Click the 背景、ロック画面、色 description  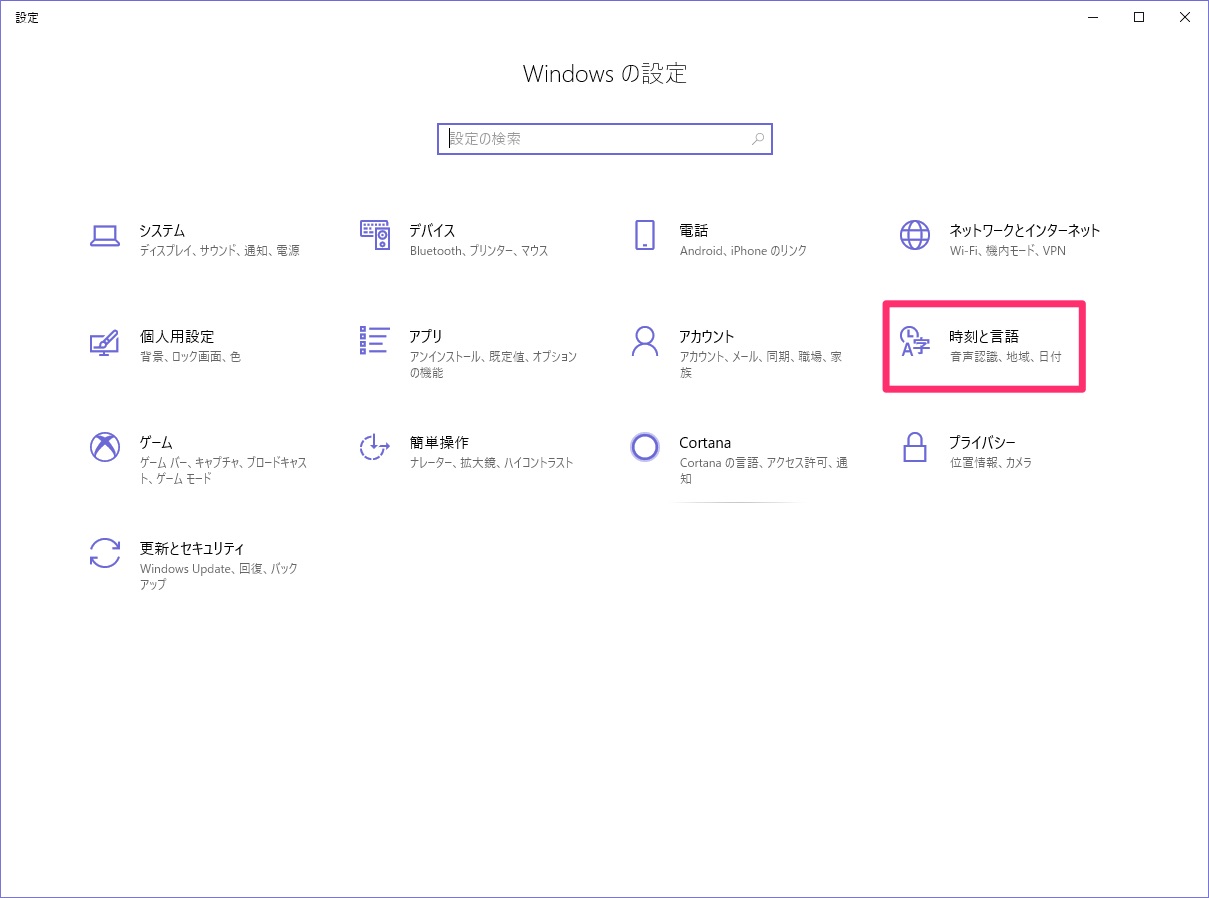(x=190, y=357)
